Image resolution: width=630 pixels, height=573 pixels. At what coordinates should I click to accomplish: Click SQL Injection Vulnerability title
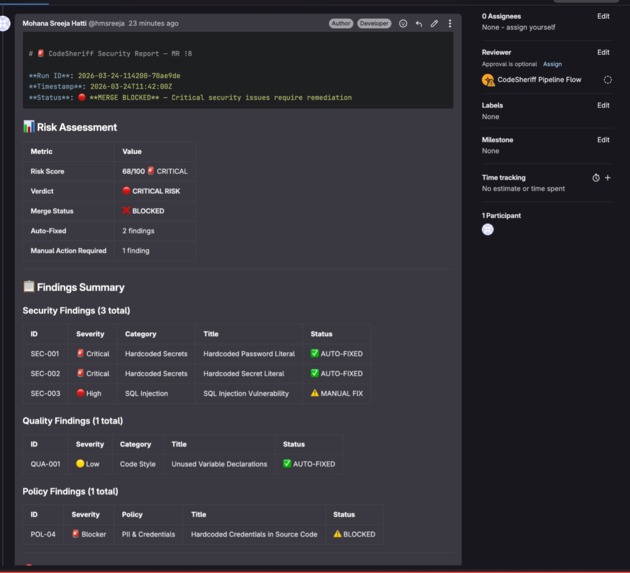246,393
